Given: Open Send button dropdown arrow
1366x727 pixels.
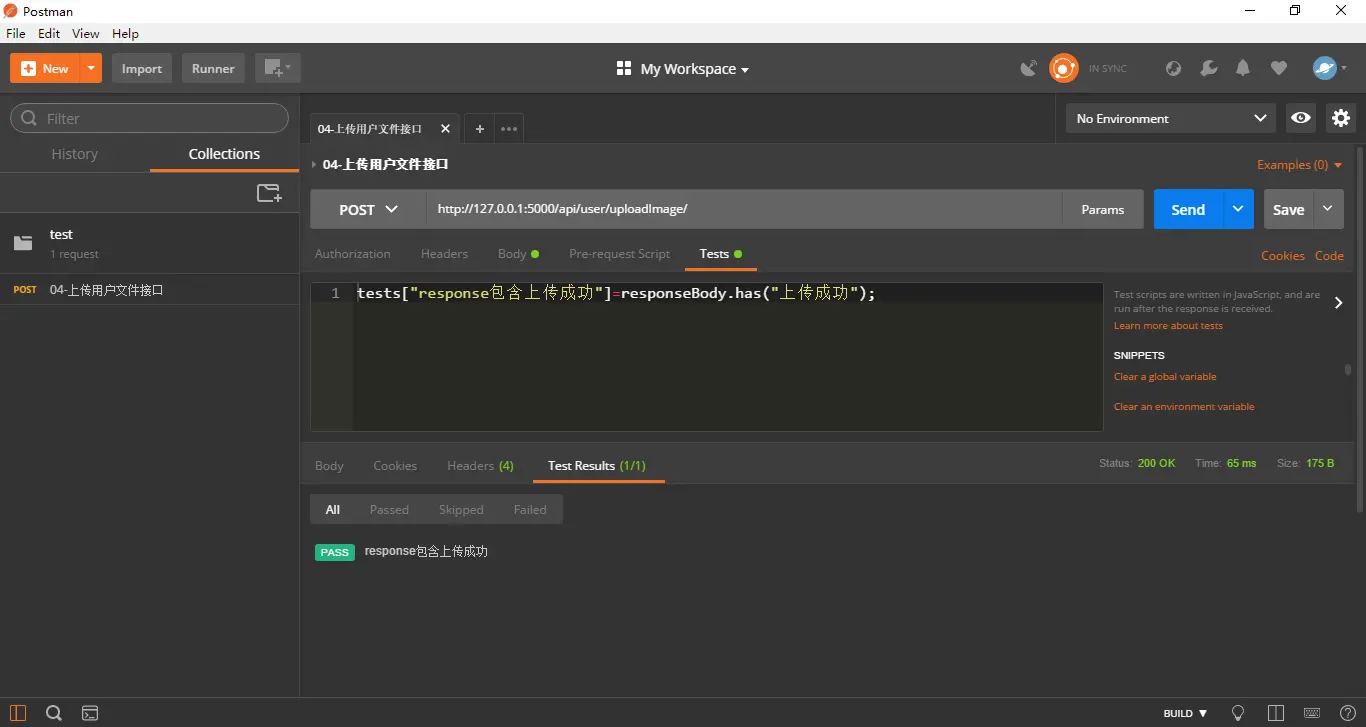Looking at the screenshot, I should tap(1238, 209).
